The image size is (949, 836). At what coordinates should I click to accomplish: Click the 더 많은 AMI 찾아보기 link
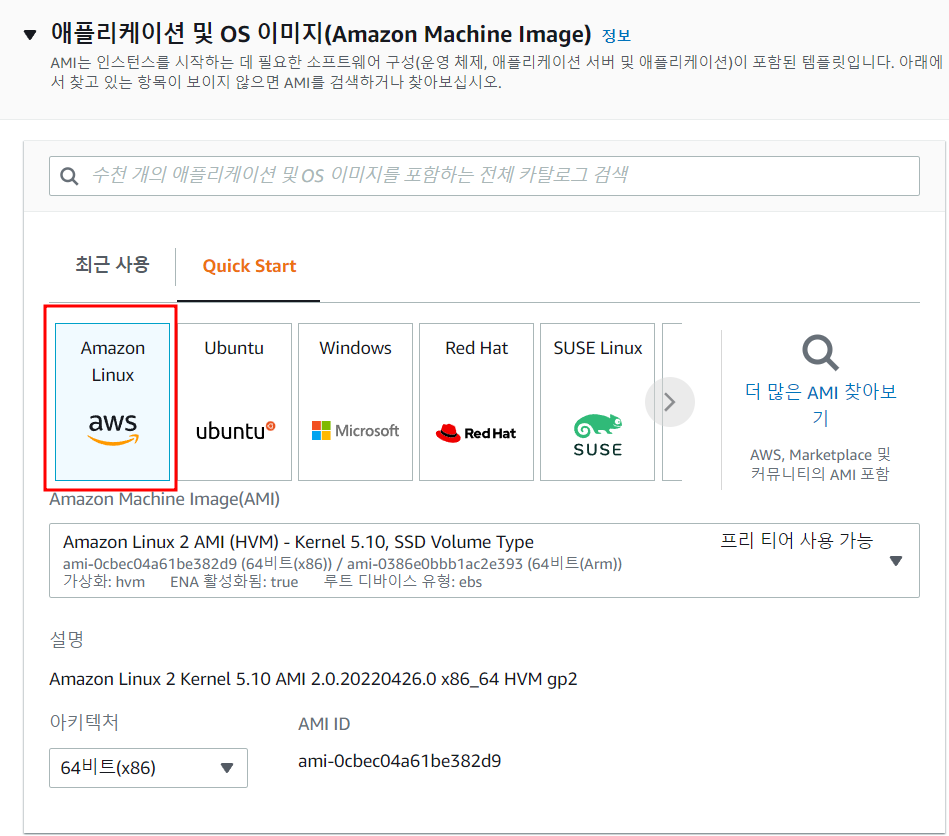[x=820, y=404]
